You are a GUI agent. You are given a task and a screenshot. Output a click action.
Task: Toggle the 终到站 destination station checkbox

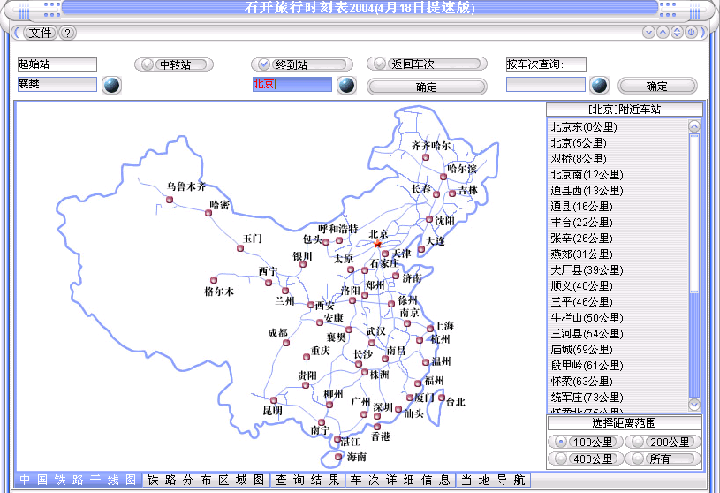302,65
